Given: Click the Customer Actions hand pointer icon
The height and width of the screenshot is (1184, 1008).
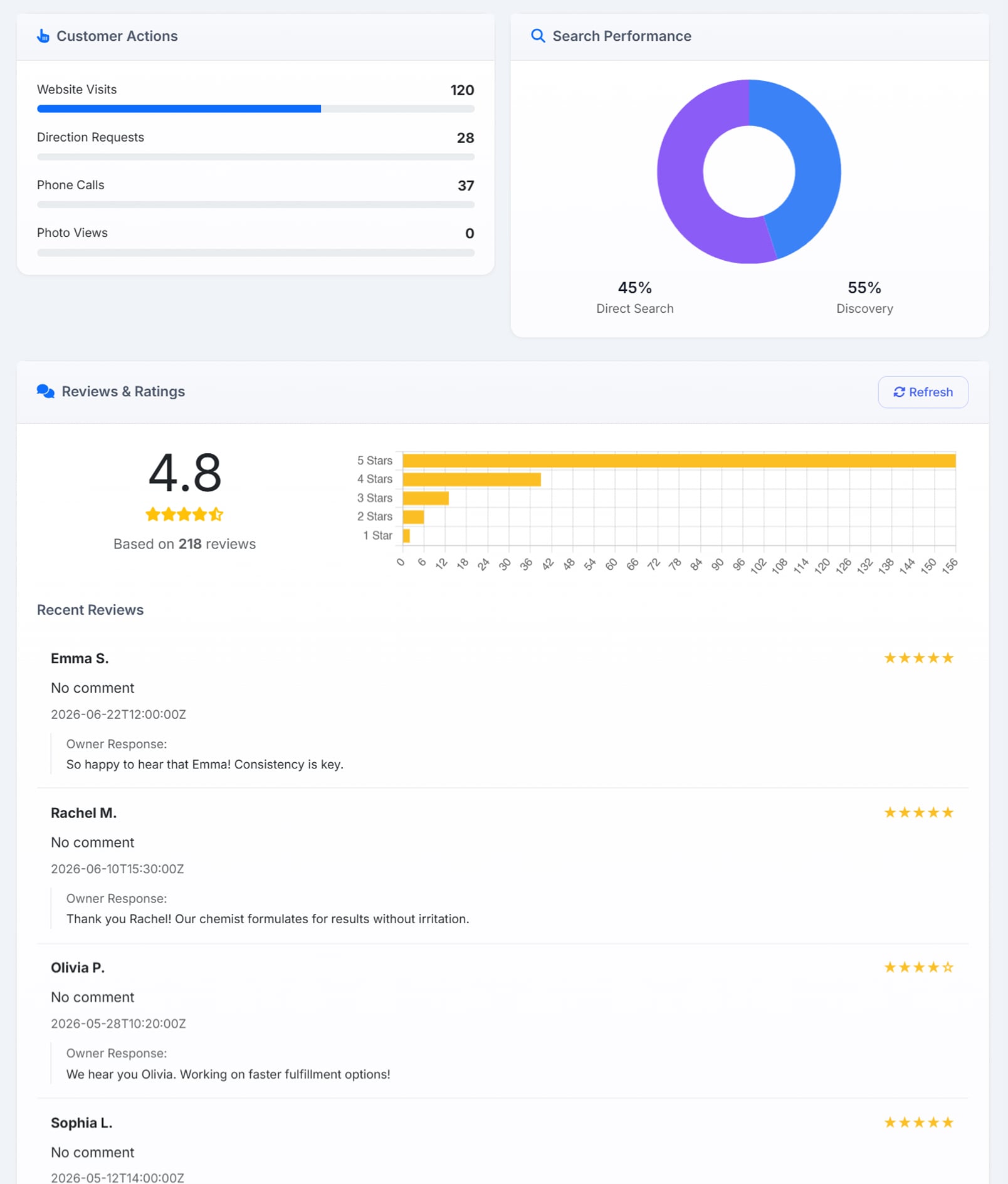Looking at the screenshot, I should coord(43,36).
